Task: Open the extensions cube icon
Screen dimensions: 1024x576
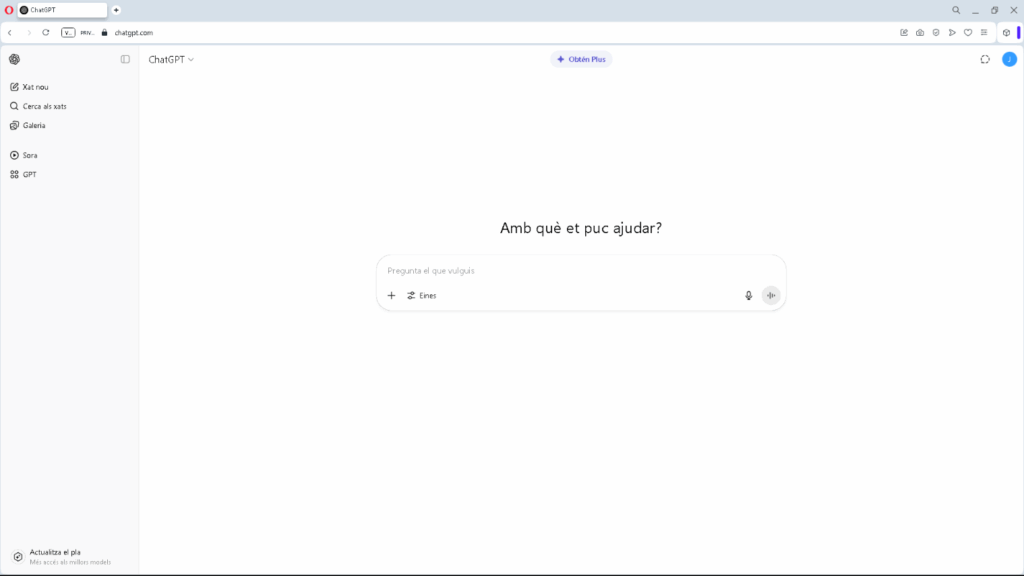Action: click(1006, 33)
